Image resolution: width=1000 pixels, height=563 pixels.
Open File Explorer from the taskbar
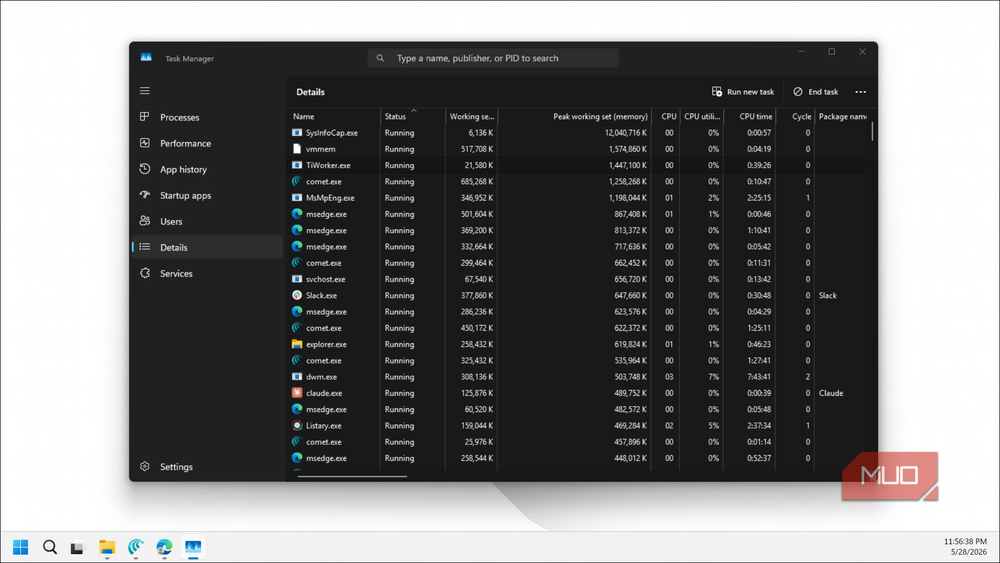pyautogui.click(x=107, y=546)
